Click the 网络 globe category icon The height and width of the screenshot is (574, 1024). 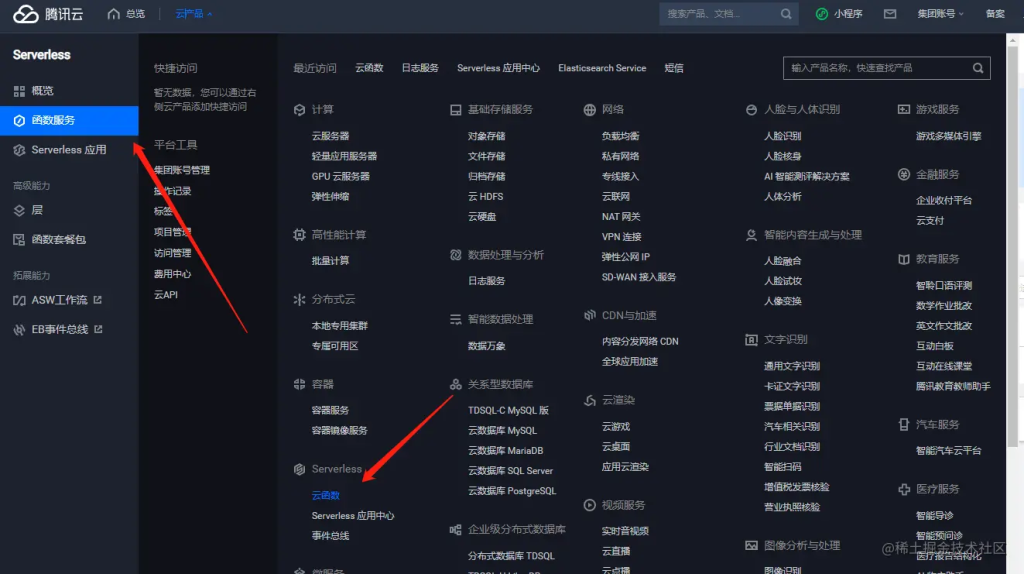click(x=589, y=110)
